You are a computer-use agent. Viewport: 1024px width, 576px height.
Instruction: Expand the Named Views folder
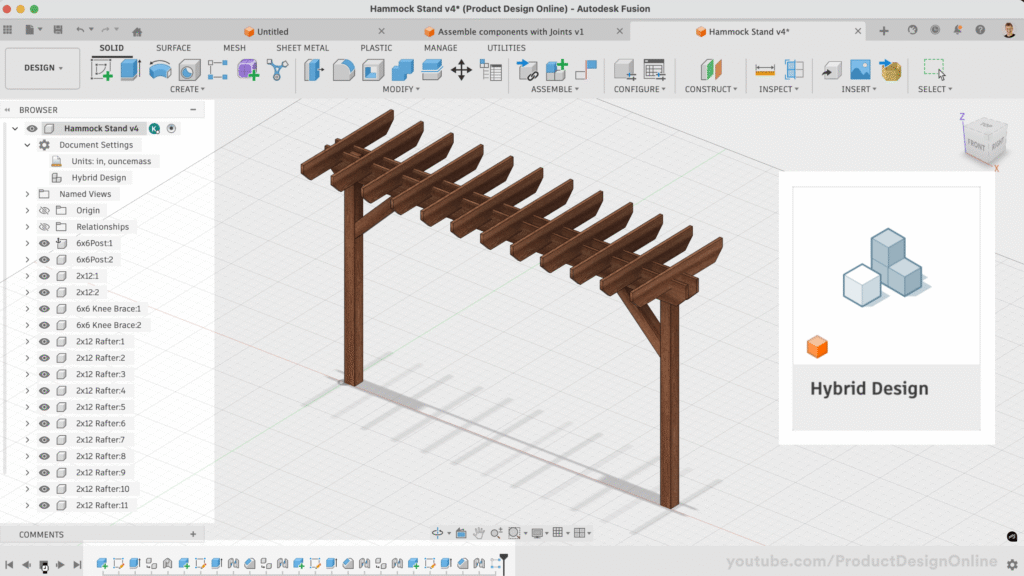(27, 194)
